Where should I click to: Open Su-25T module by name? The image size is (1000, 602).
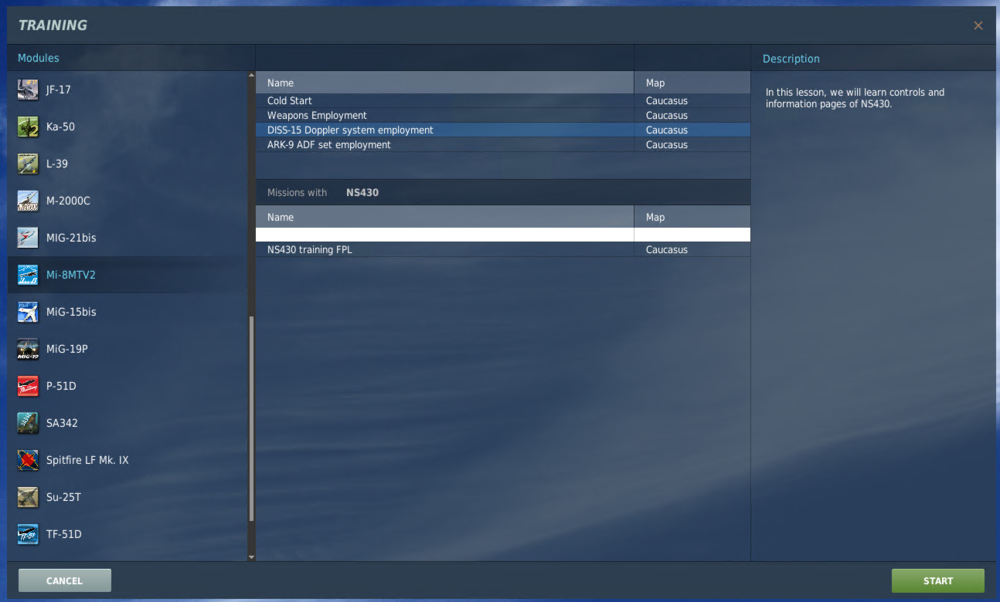tap(63, 497)
